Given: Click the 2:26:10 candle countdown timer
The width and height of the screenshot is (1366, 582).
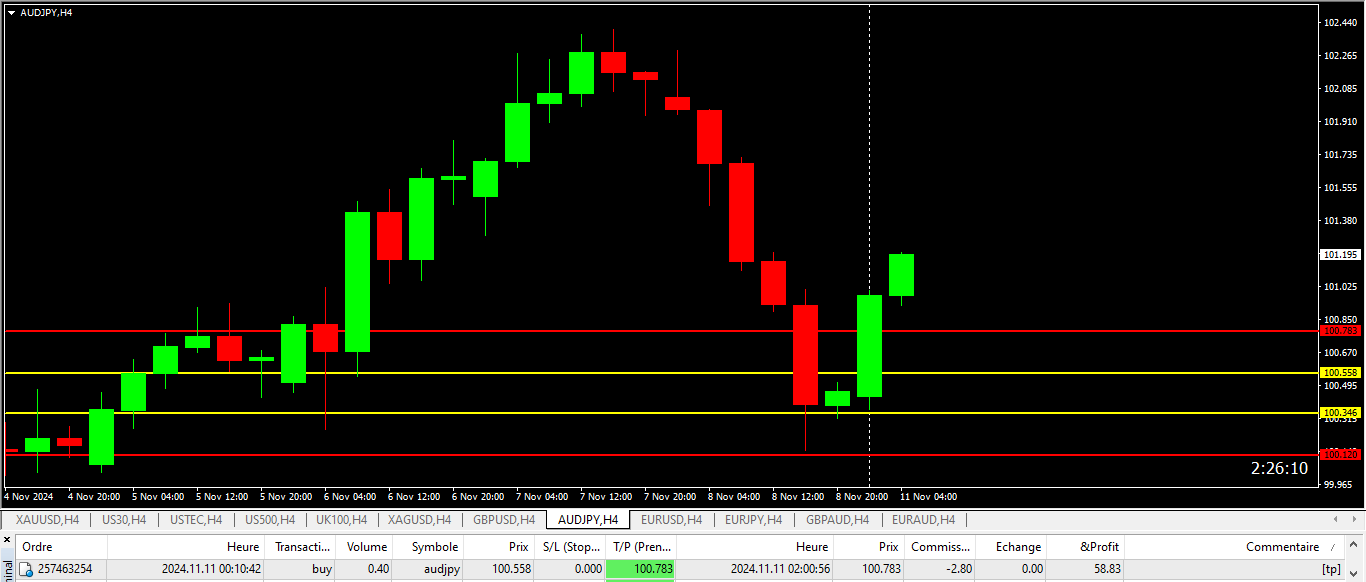Looking at the screenshot, I should pos(1279,468).
